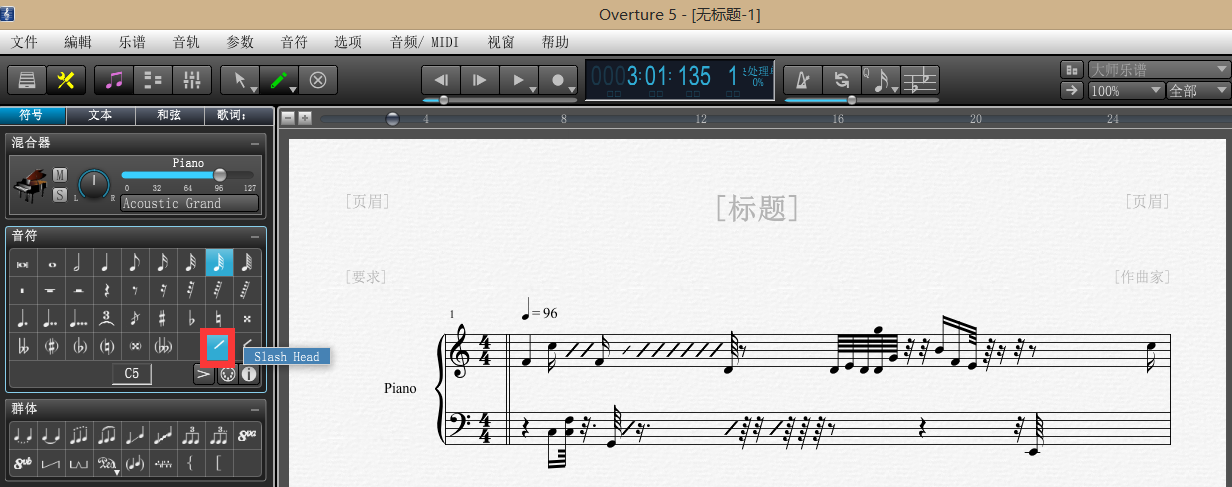
Task: Switch to the pink music note score view
Action: tap(114, 80)
